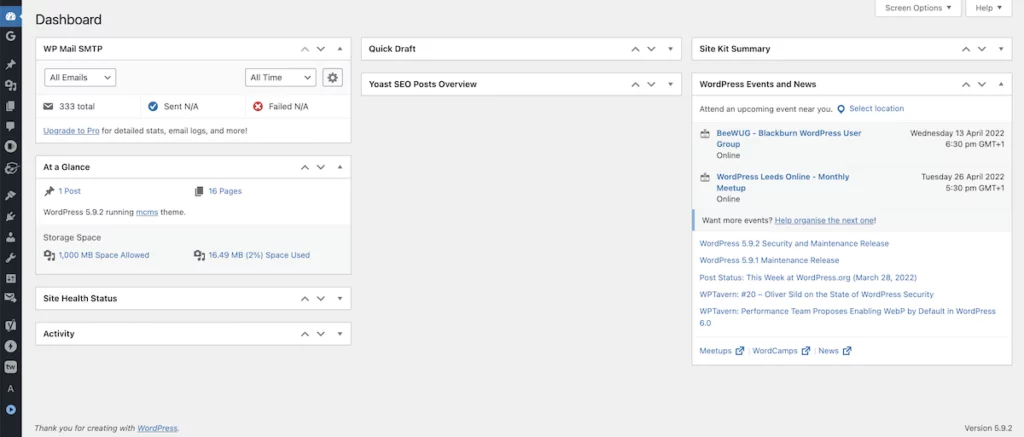Open WordPress 5.9.2 Security and Maintenance Release

(x=794, y=244)
